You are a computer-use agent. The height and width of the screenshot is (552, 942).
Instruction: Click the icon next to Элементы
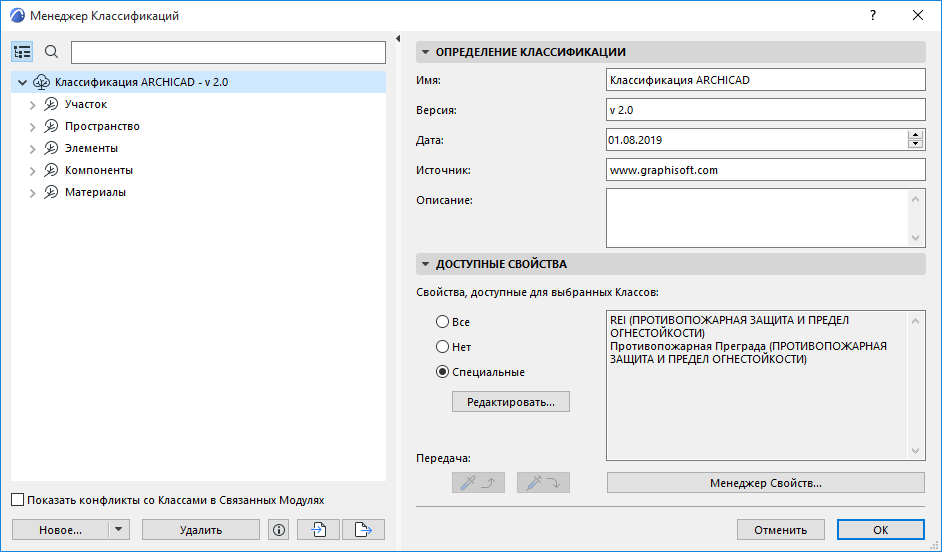click(x=51, y=148)
